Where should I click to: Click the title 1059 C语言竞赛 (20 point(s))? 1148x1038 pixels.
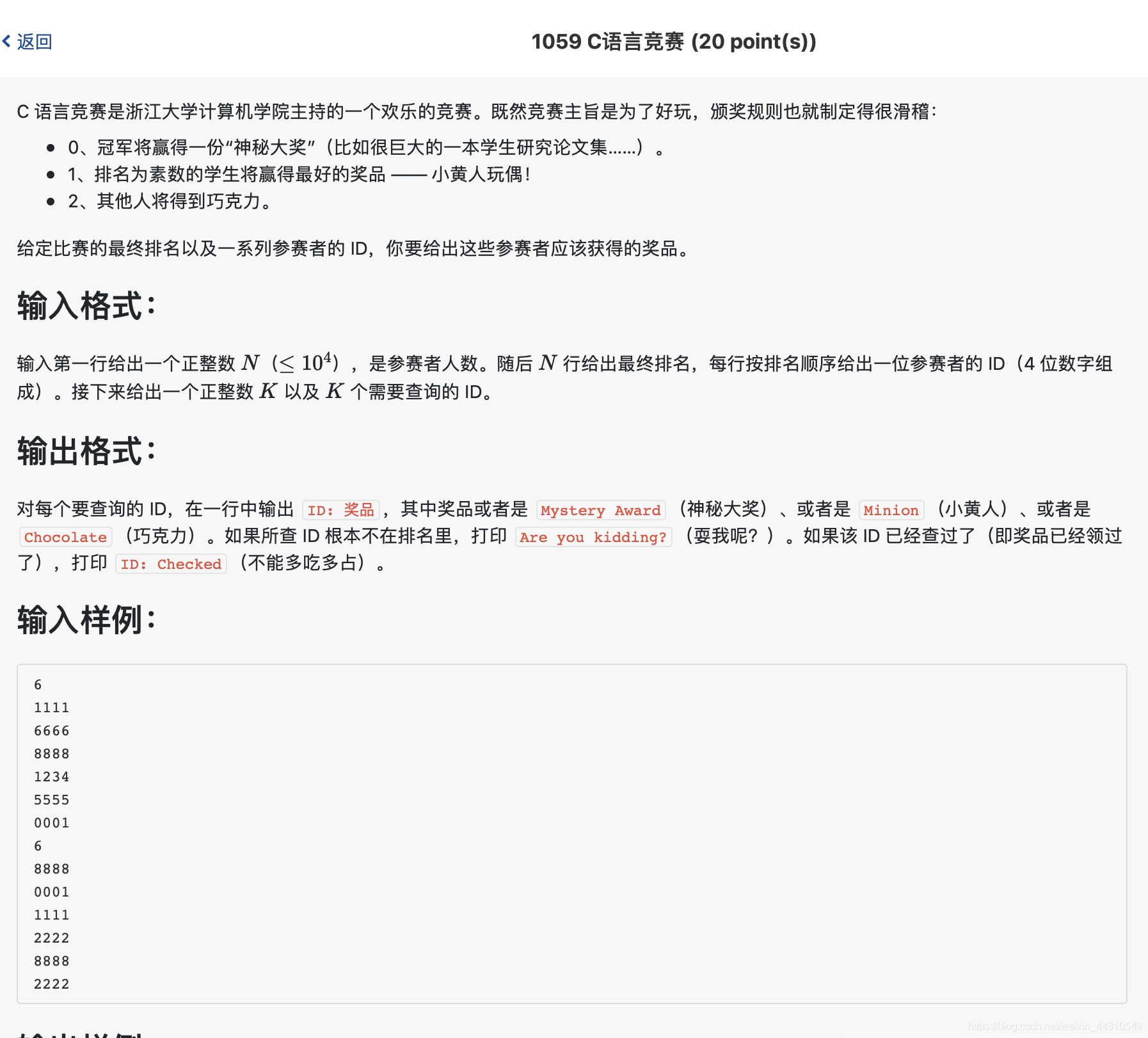pos(674,42)
